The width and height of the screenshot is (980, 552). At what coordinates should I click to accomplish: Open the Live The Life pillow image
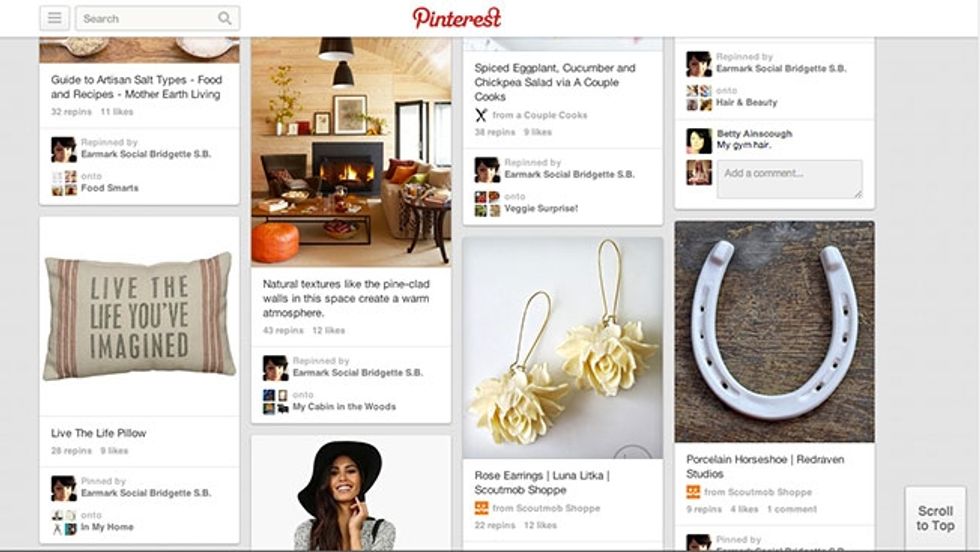coord(139,317)
